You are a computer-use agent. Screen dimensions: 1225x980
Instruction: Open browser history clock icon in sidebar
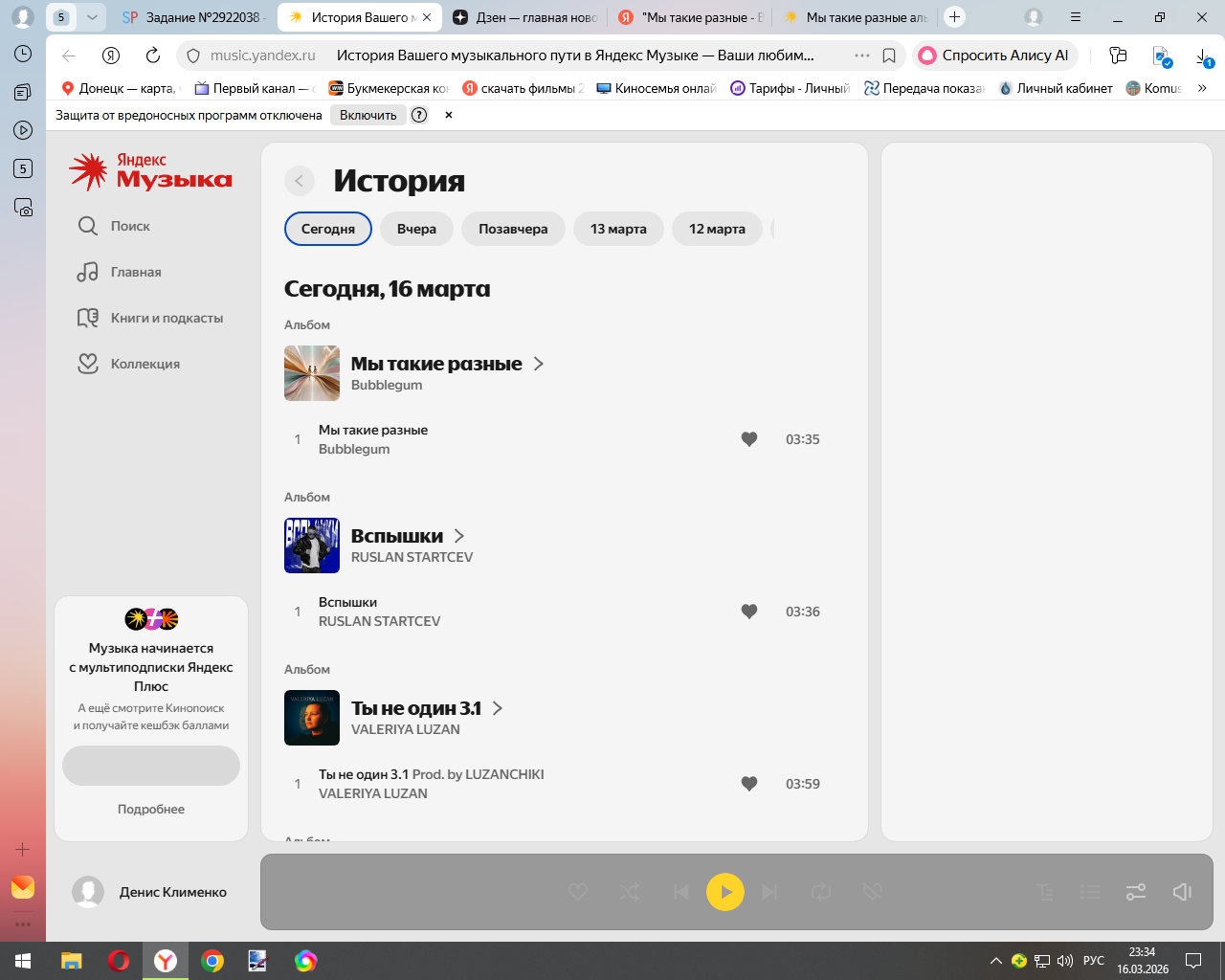pyautogui.click(x=23, y=54)
